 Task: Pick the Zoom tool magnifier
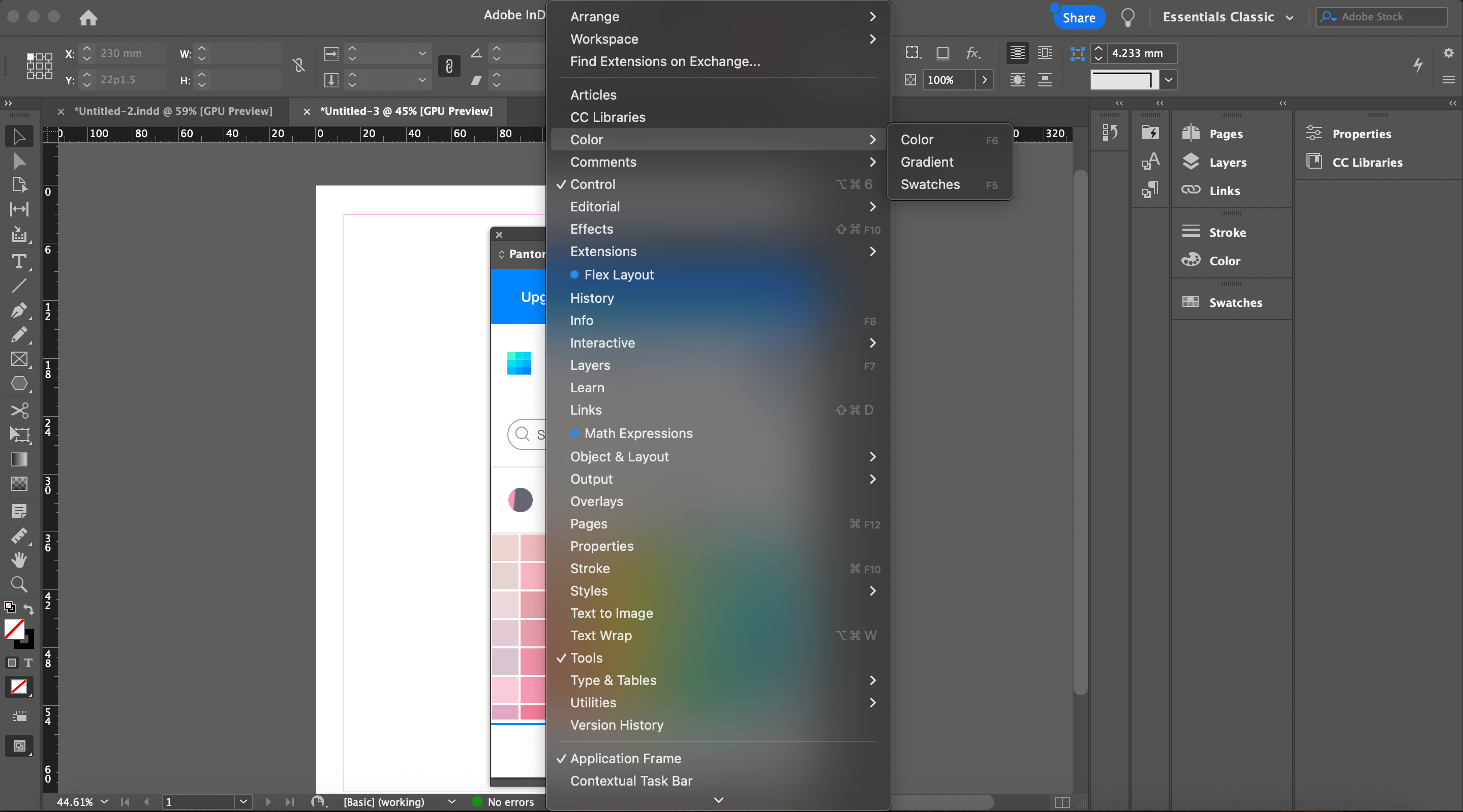tap(19, 584)
